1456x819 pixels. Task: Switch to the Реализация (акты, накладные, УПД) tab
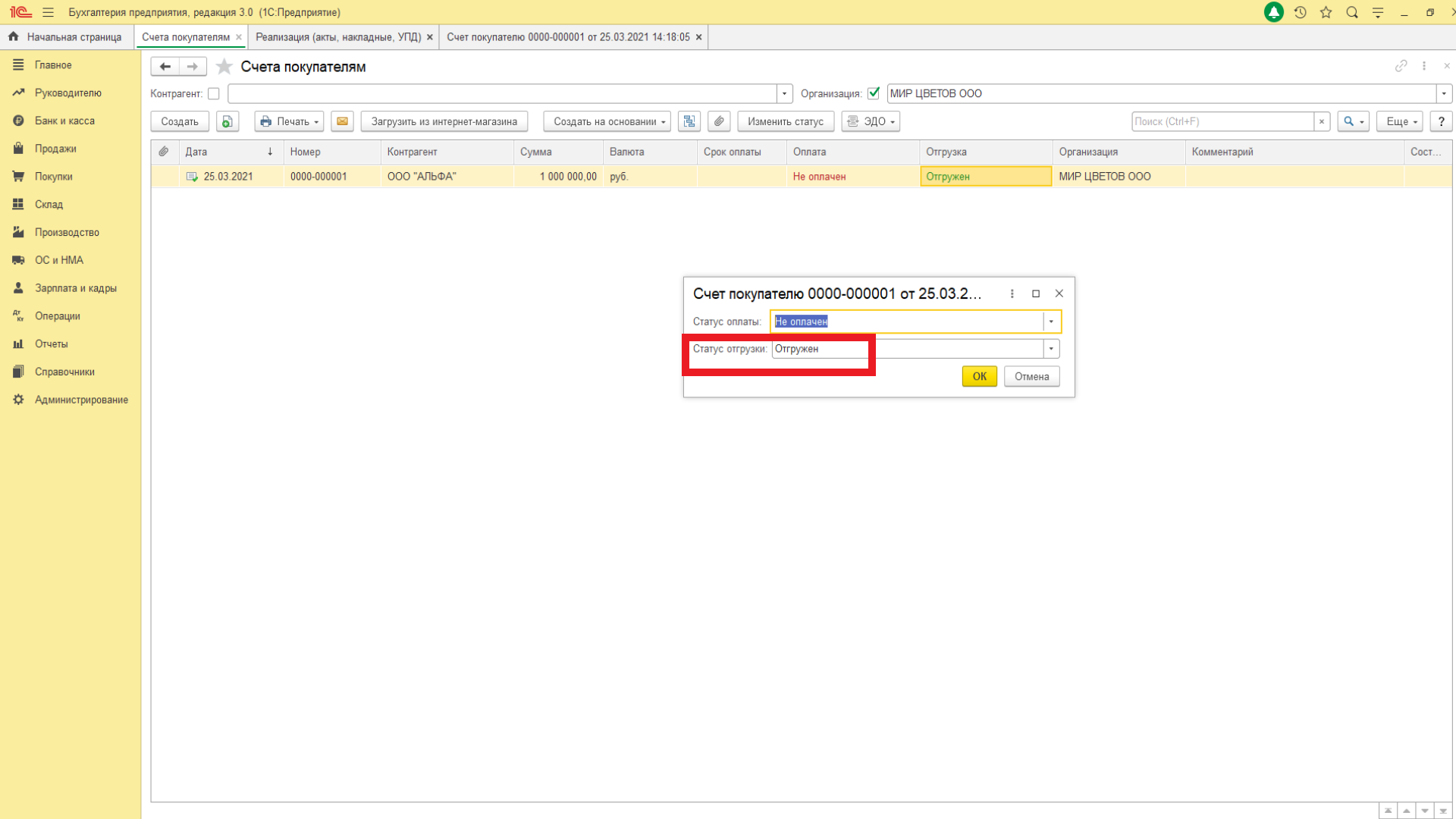(x=338, y=37)
